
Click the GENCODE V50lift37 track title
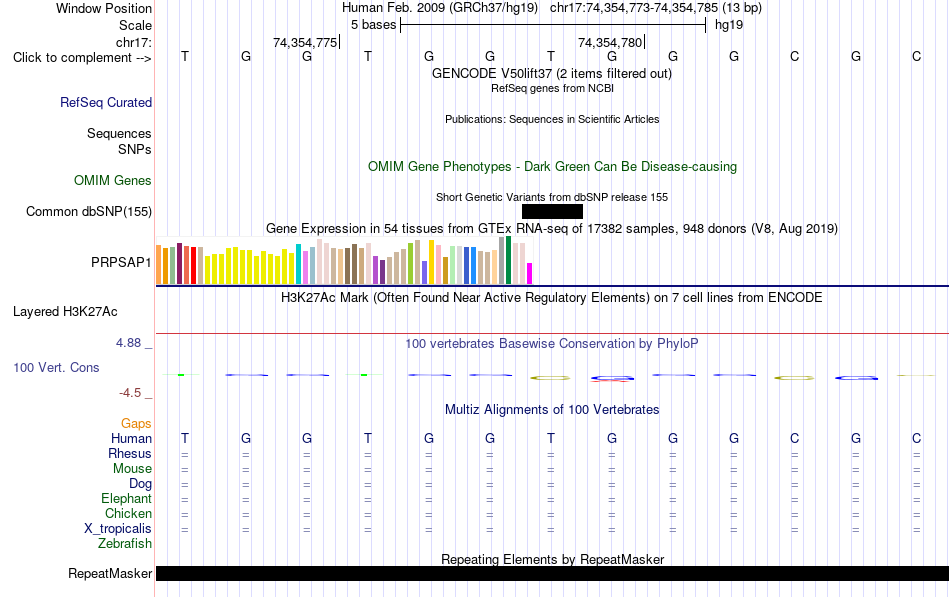551,73
